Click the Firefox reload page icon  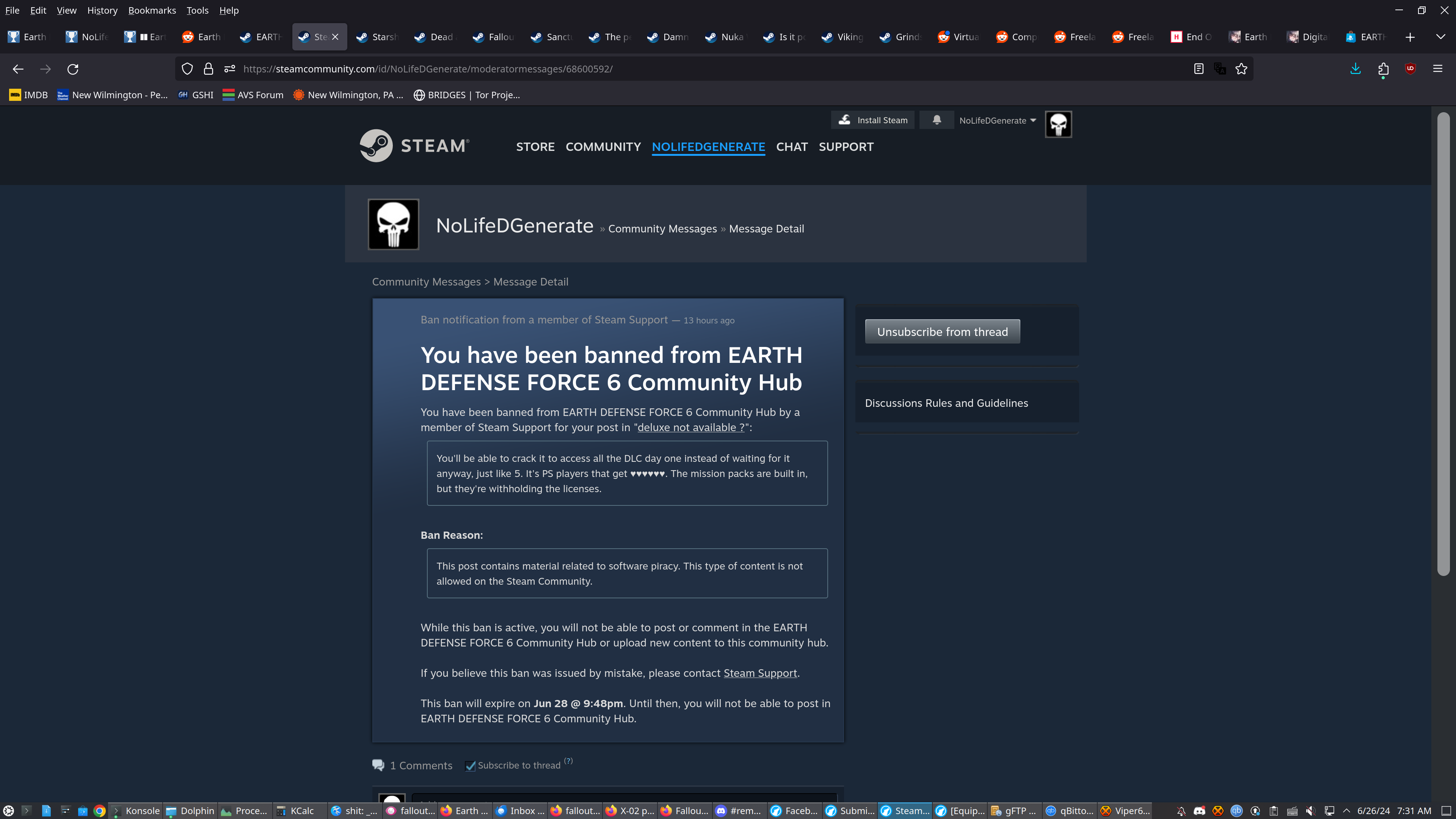[x=73, y=69]
